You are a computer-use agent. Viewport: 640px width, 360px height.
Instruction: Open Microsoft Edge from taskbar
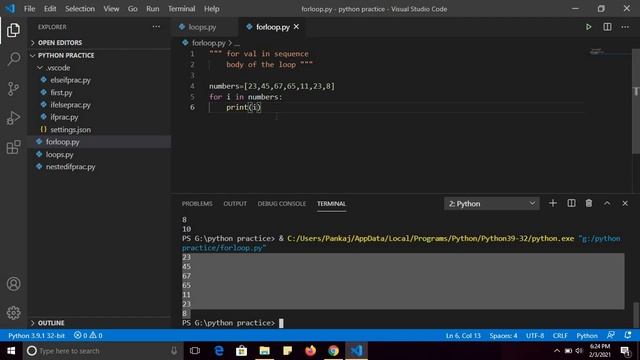(219, 351)
